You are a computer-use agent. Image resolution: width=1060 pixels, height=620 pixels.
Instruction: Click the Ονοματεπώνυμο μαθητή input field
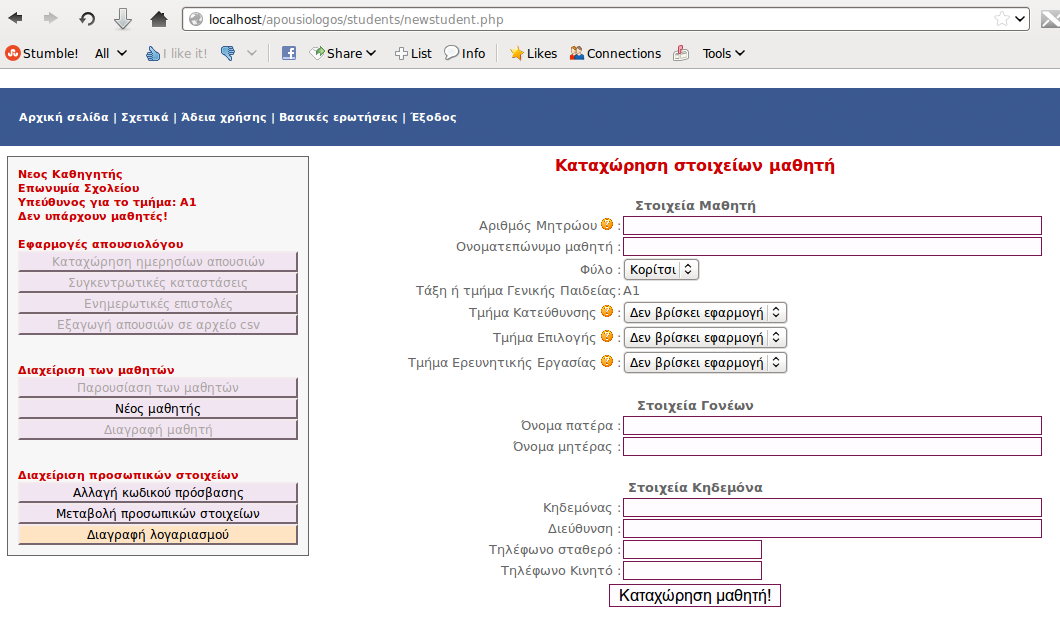click(833, 245)
